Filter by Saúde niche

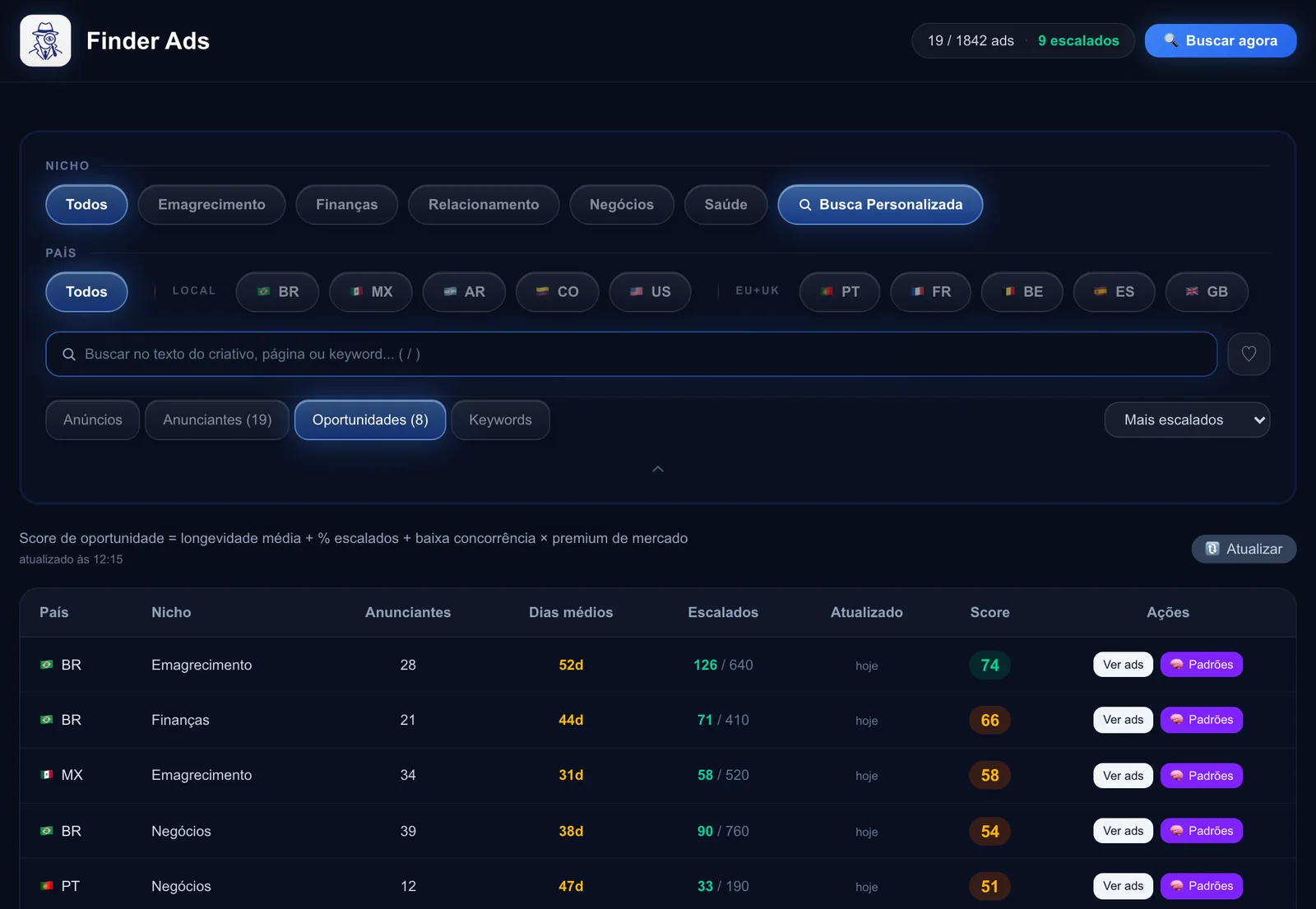[726, 204]
